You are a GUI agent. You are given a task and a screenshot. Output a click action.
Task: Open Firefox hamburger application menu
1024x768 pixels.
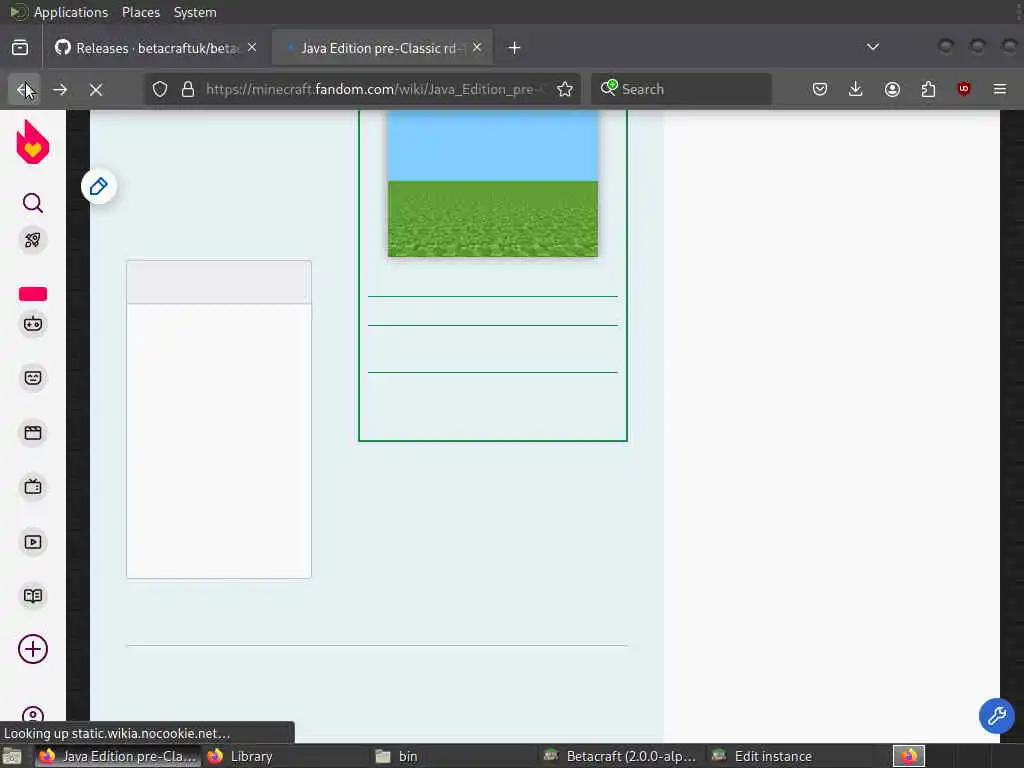(x=1000, y=89)
